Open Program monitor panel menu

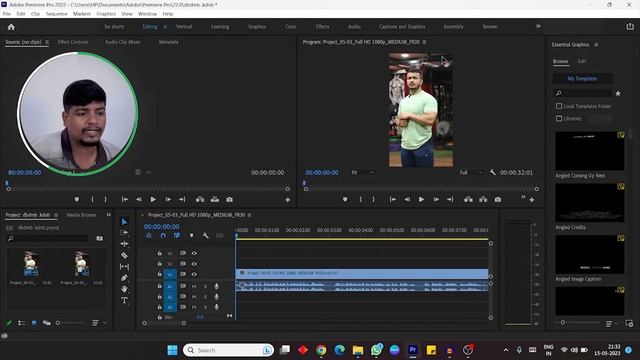(424, 42)
